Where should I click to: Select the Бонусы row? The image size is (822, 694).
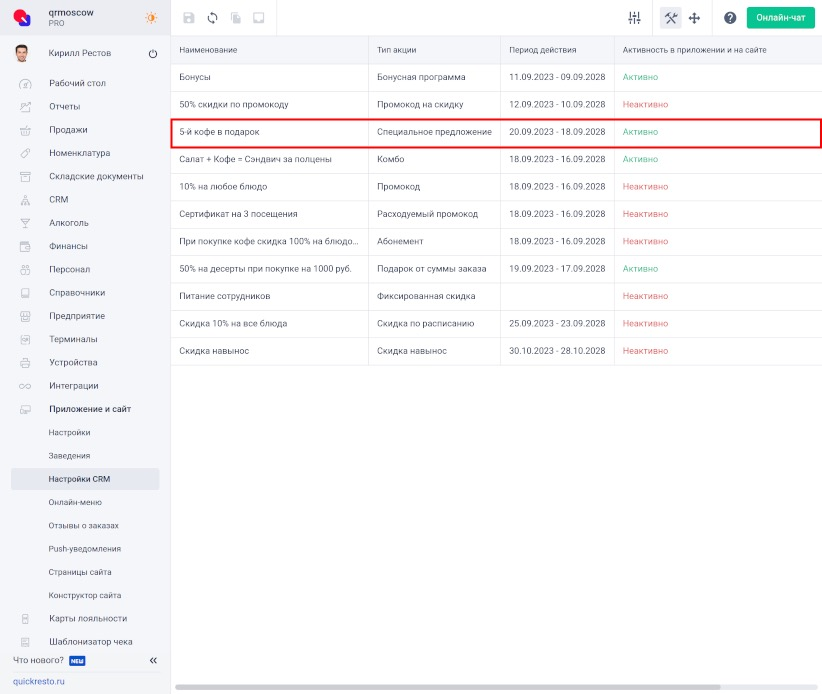tap(496, 77)
